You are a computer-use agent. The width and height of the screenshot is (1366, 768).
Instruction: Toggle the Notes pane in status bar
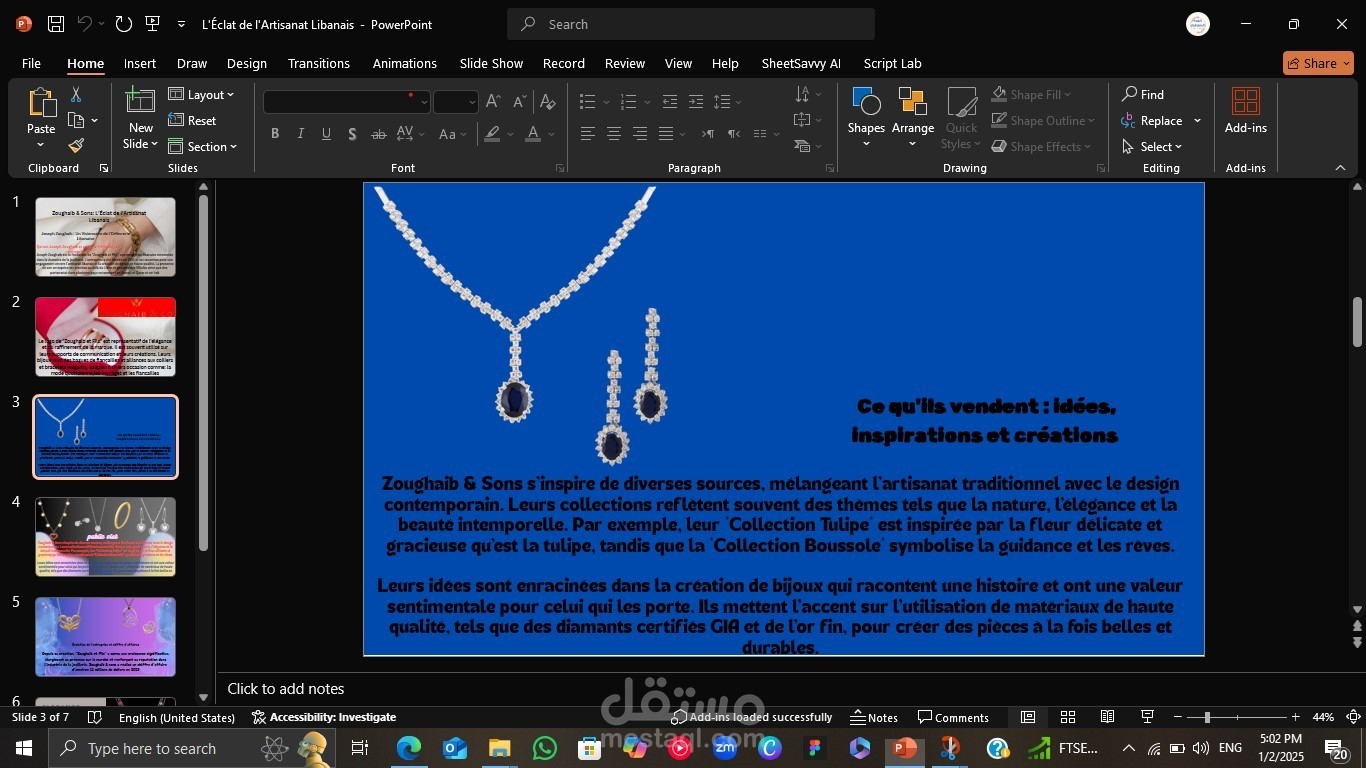click(x=874, y=717)
